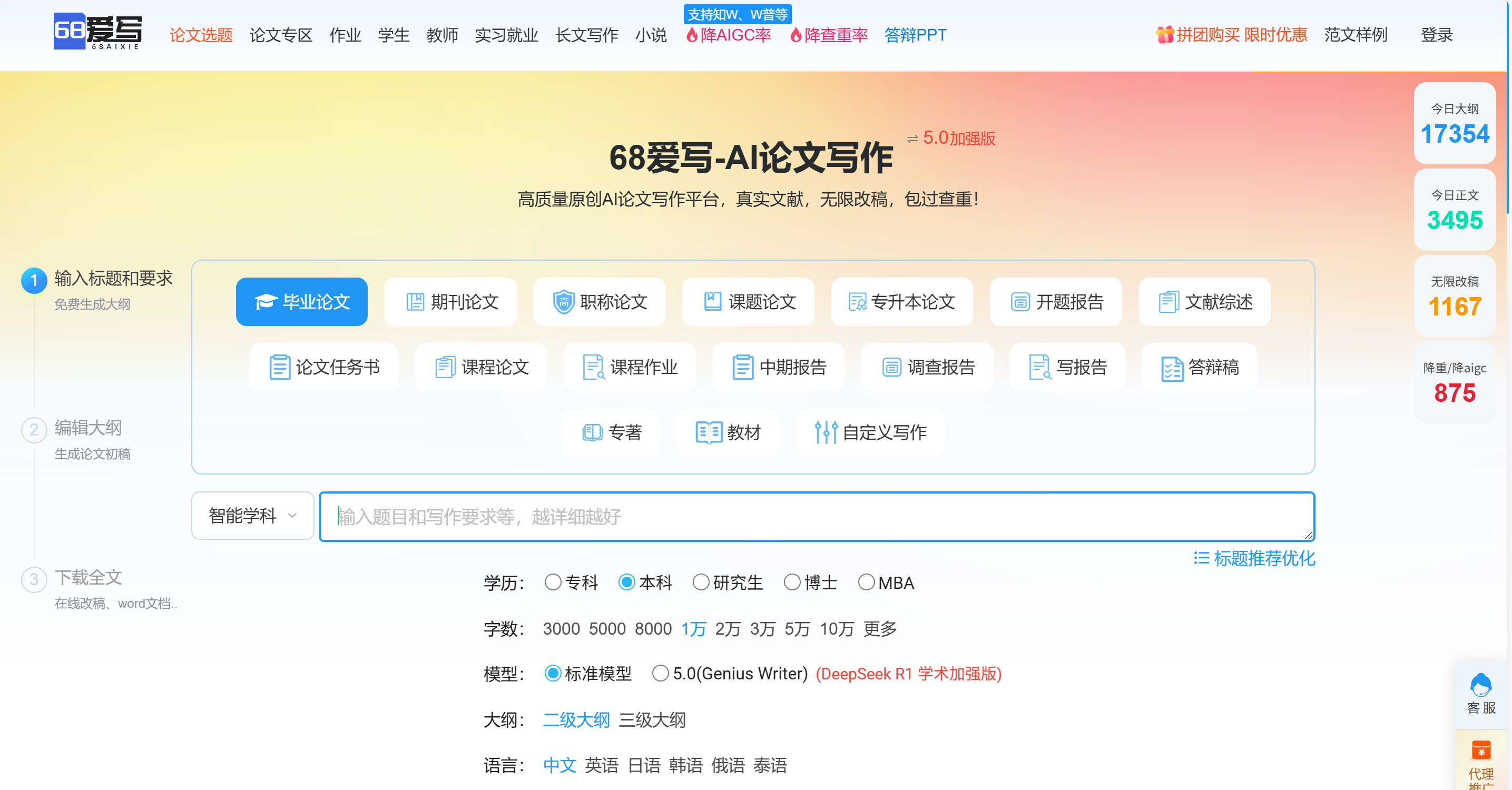Select the 课程论文 option

480,368
